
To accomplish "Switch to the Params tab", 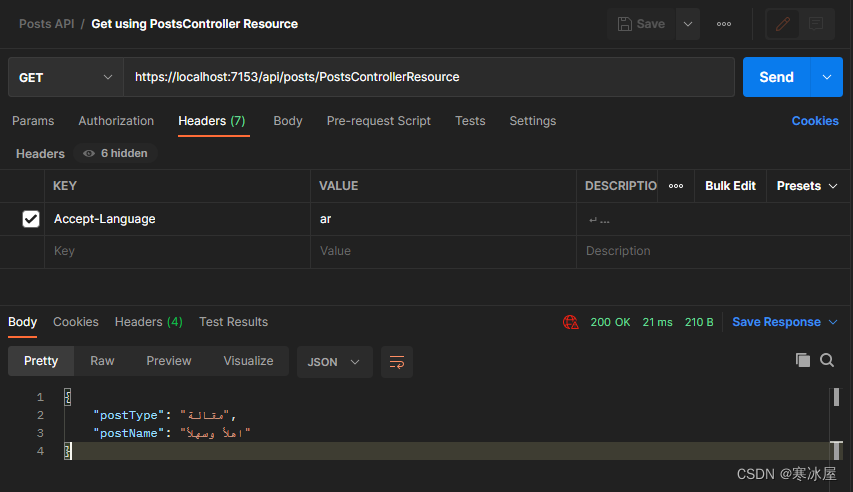I will coord(33,121).
